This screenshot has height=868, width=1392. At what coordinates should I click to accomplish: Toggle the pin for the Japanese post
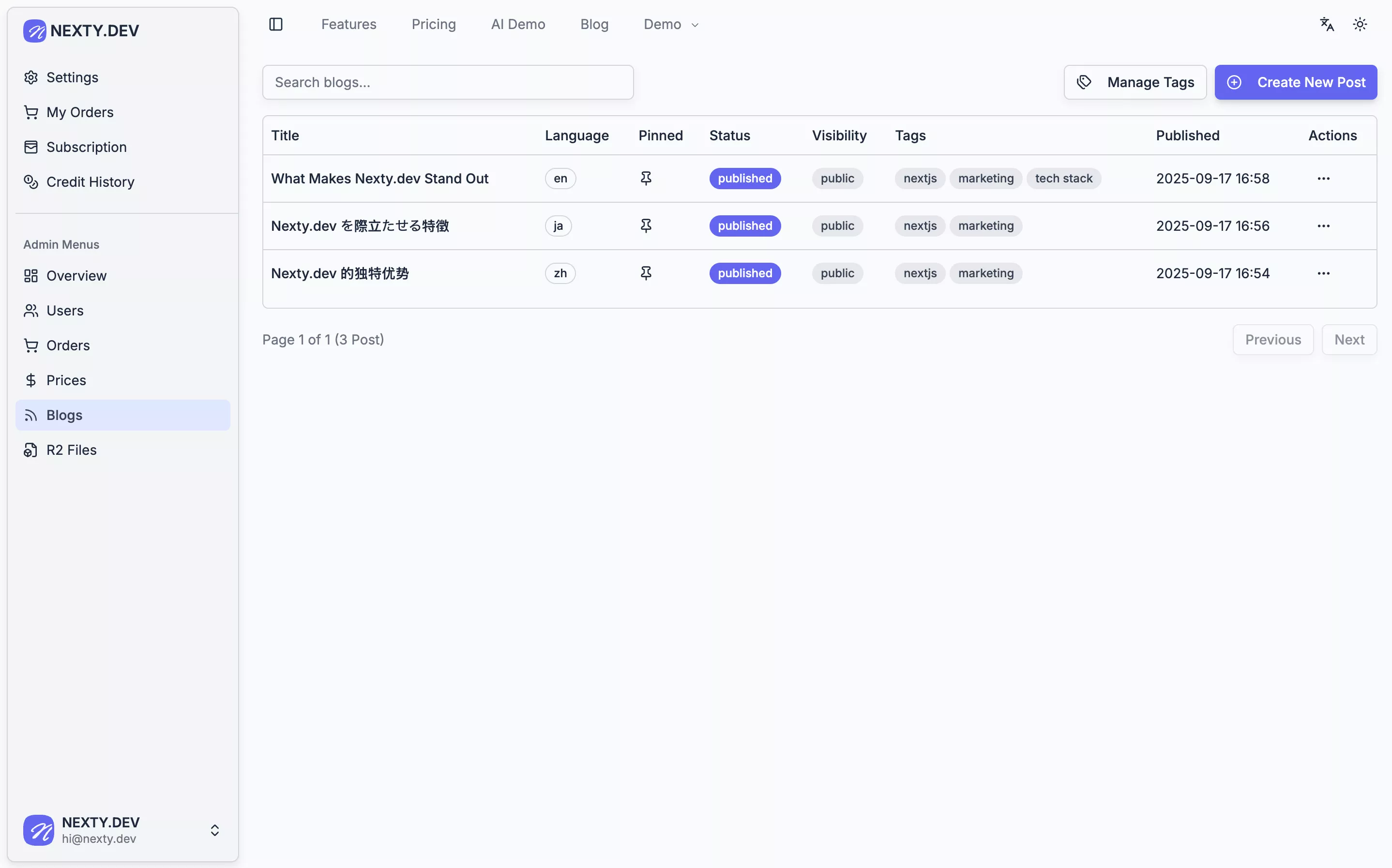(646, 225)
